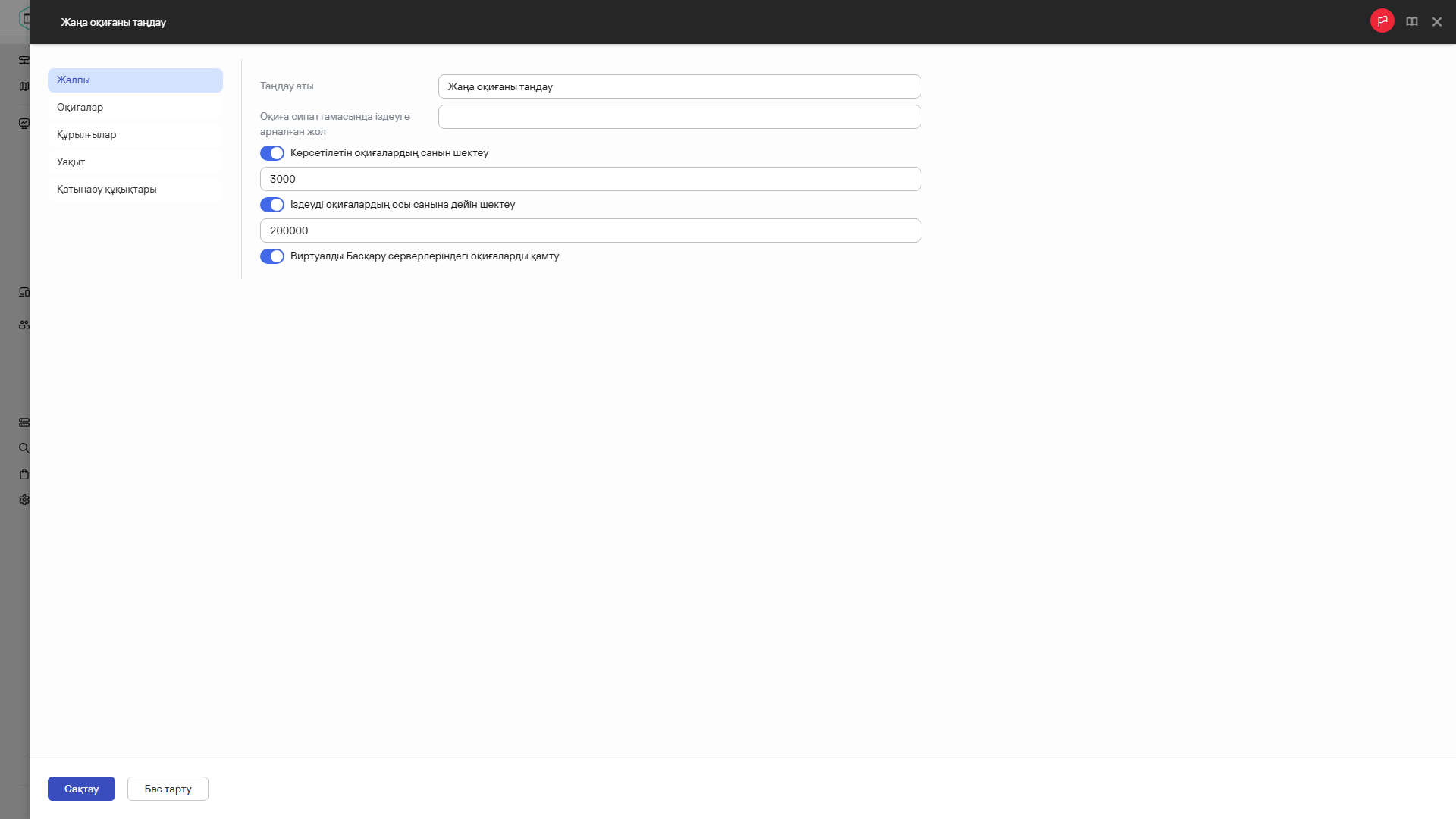Viewport: 1456px width, 819px height.
Task: Click the shopping bag marketplace icon
Action: [x=24, y=474]
